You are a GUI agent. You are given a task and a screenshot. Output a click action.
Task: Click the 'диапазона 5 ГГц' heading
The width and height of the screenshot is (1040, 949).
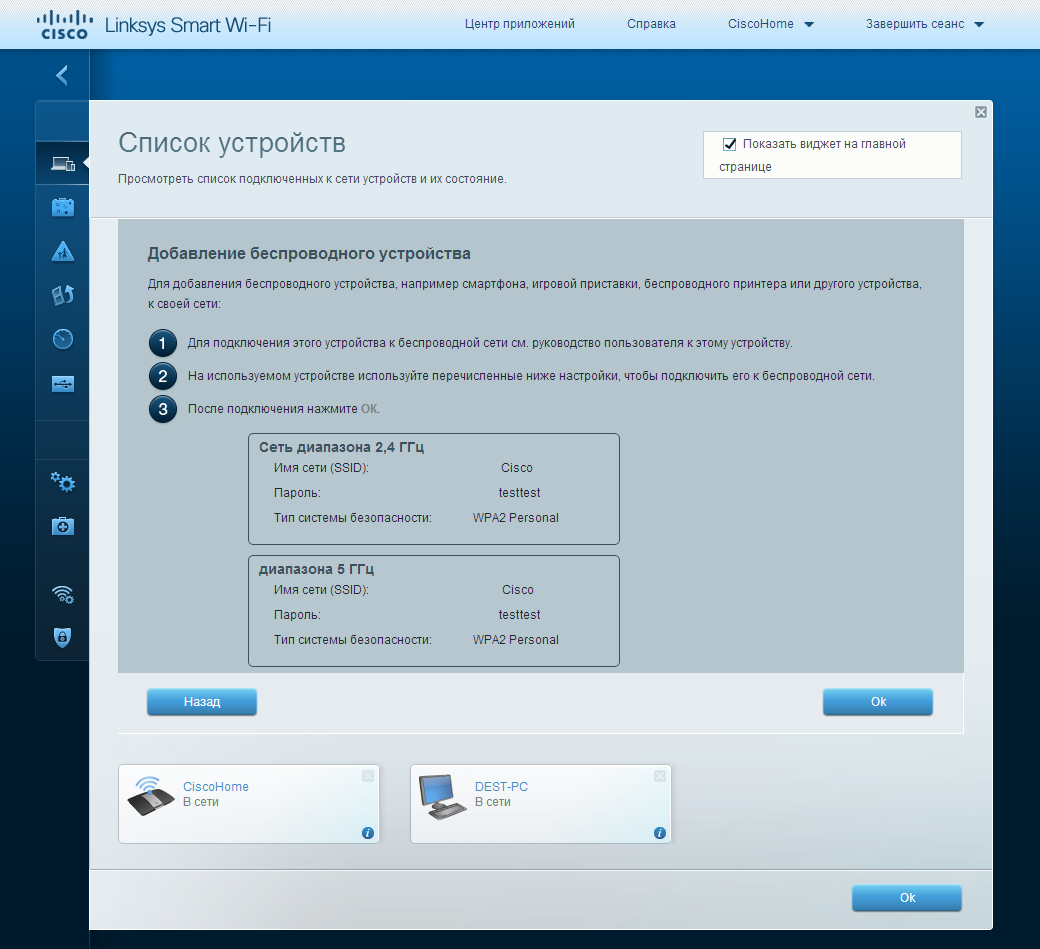[316, 569]
